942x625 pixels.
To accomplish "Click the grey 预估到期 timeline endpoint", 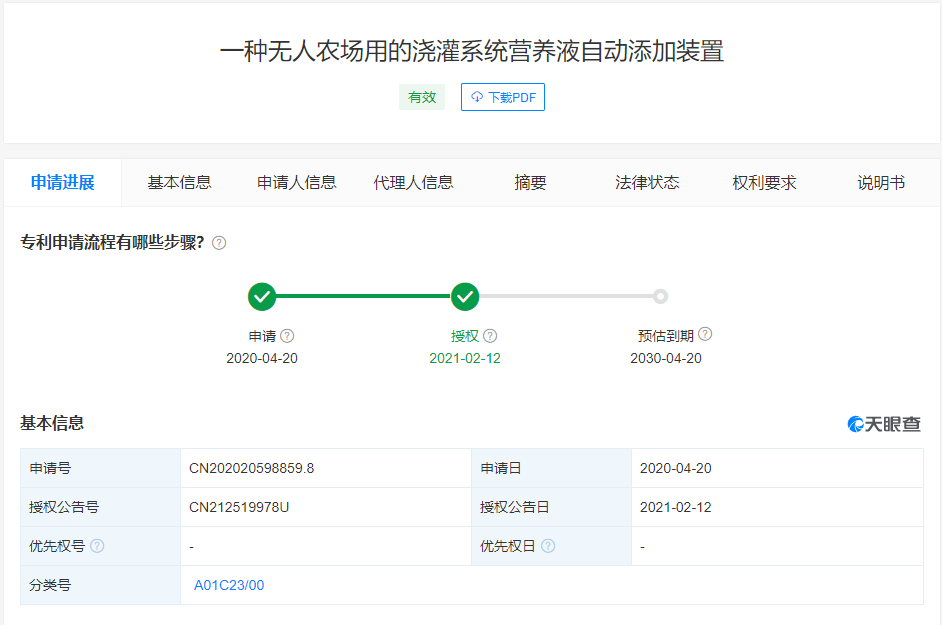I will [660, 296].
